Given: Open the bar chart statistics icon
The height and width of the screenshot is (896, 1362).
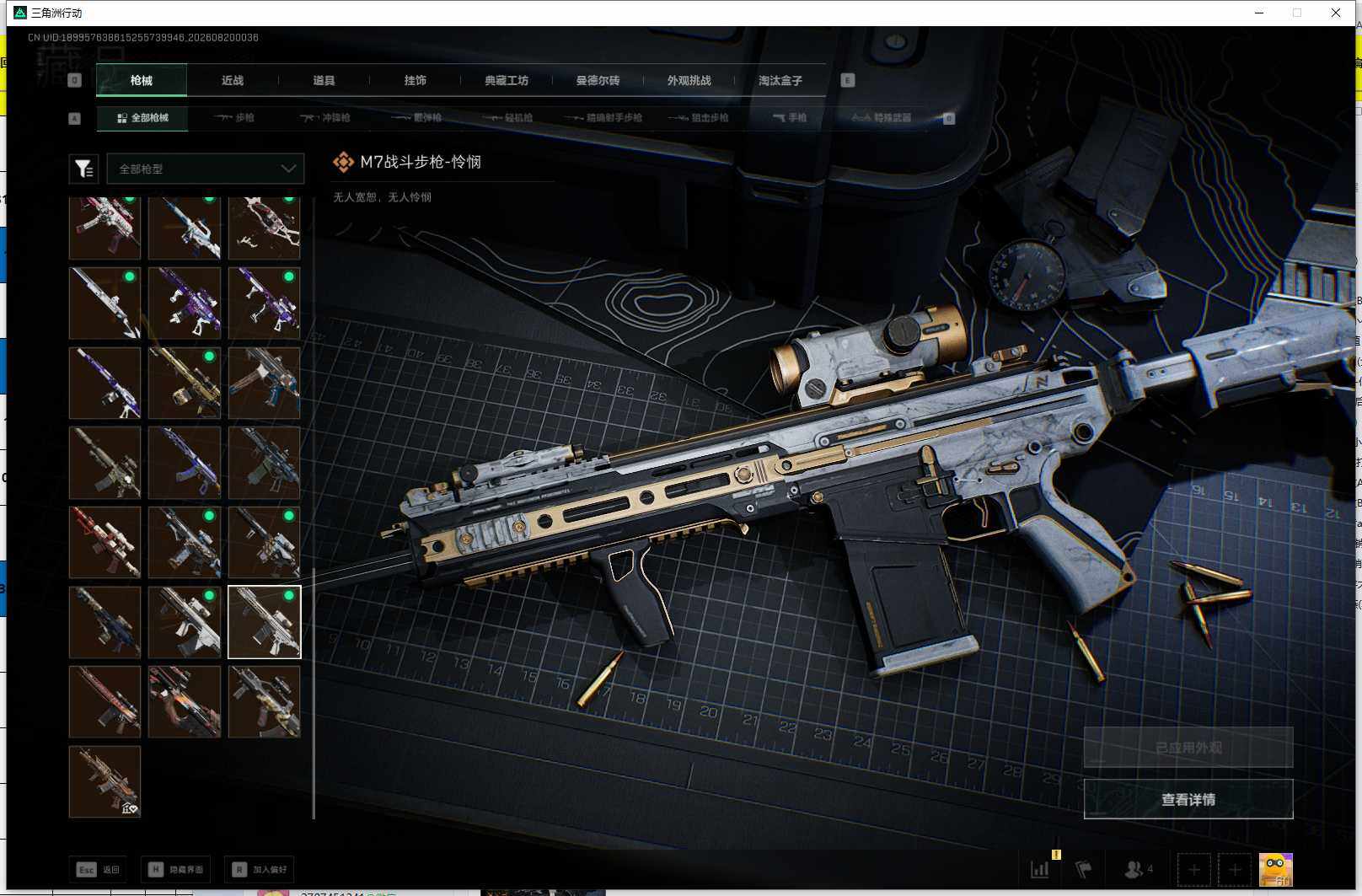Looking at the screenshot, I should (1040, 869).
